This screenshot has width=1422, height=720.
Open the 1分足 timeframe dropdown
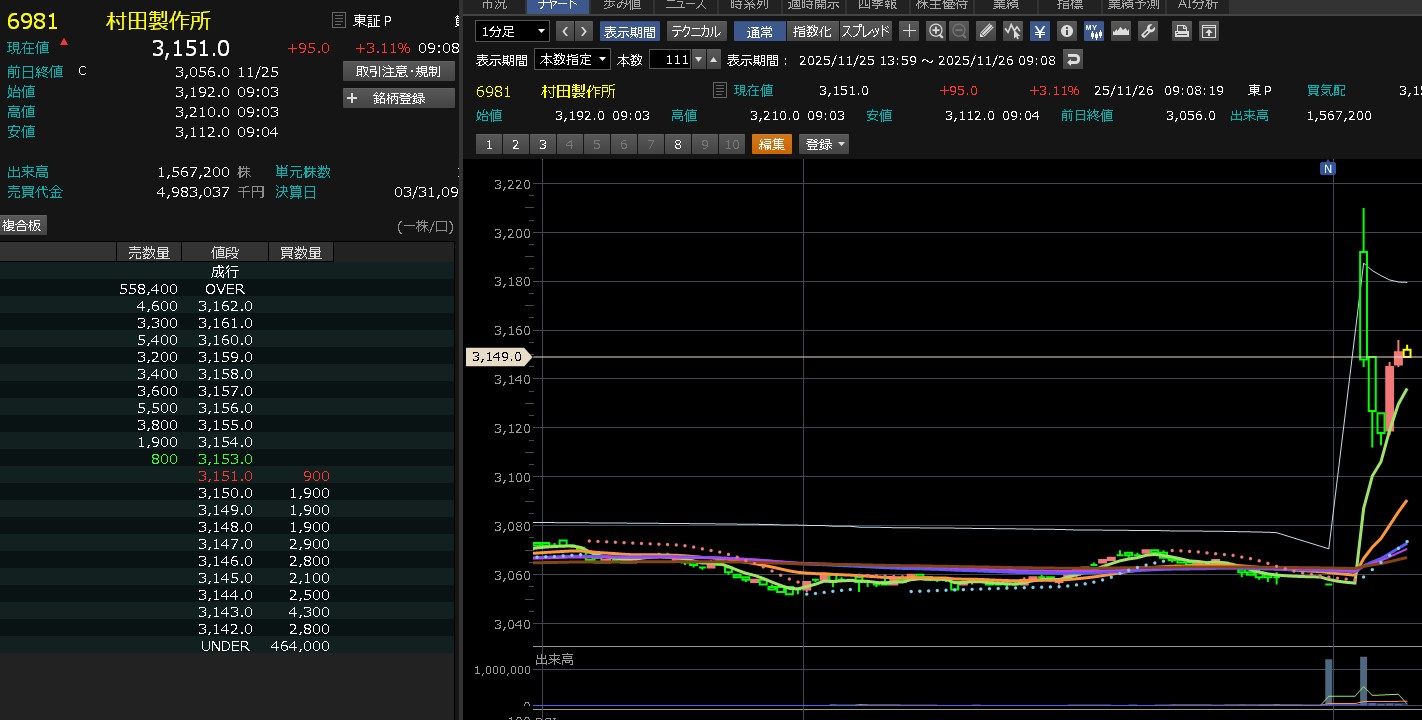[512, 31]
